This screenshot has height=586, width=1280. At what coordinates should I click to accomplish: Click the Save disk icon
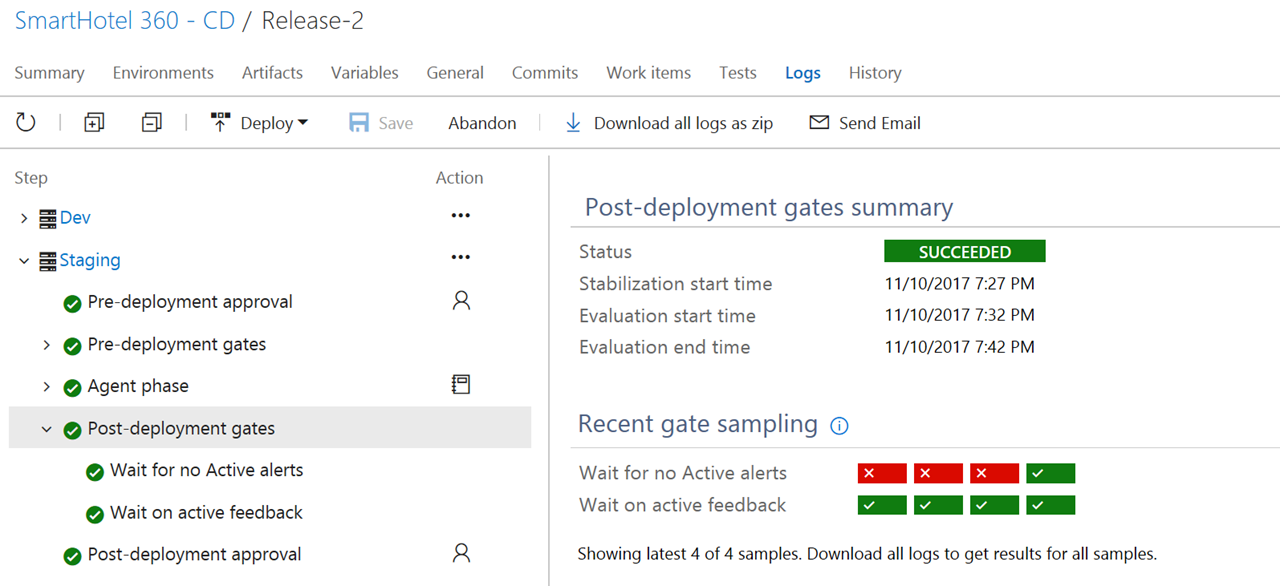coord(359,123)
